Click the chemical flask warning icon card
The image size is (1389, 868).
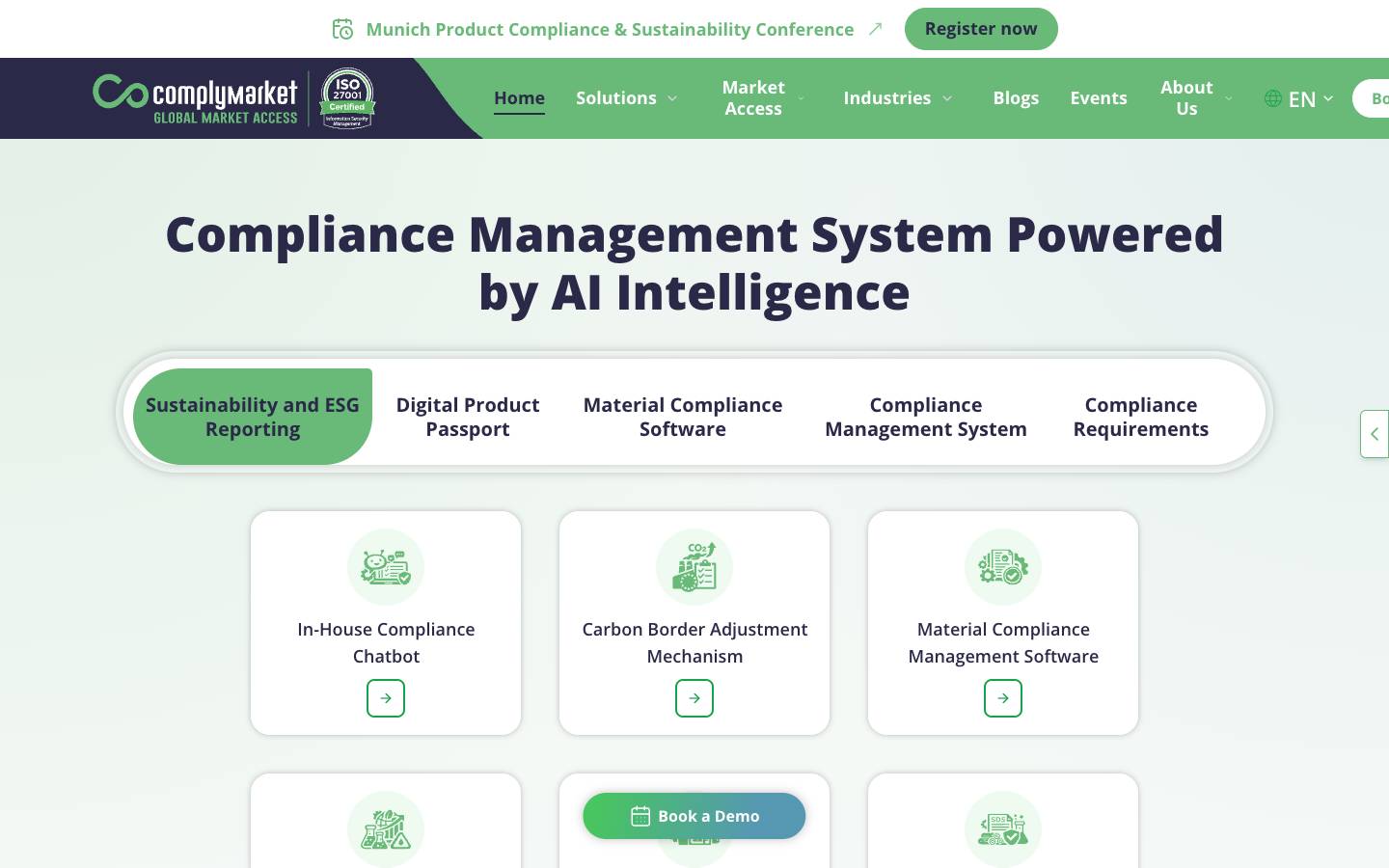point(386,828)
